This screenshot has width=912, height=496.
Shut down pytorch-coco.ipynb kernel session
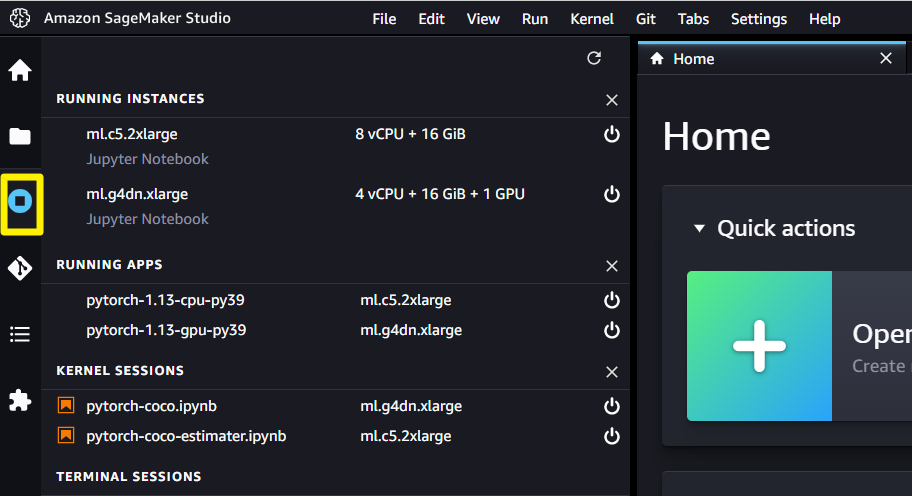coord(612,406)
